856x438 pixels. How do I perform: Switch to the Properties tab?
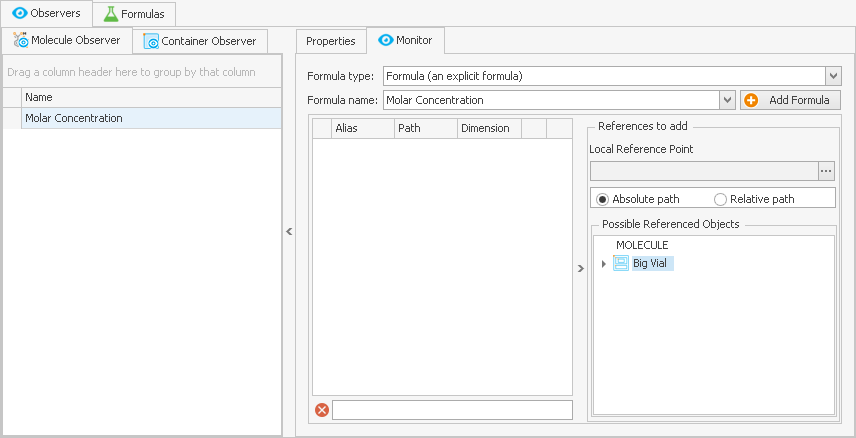[330, 41]
